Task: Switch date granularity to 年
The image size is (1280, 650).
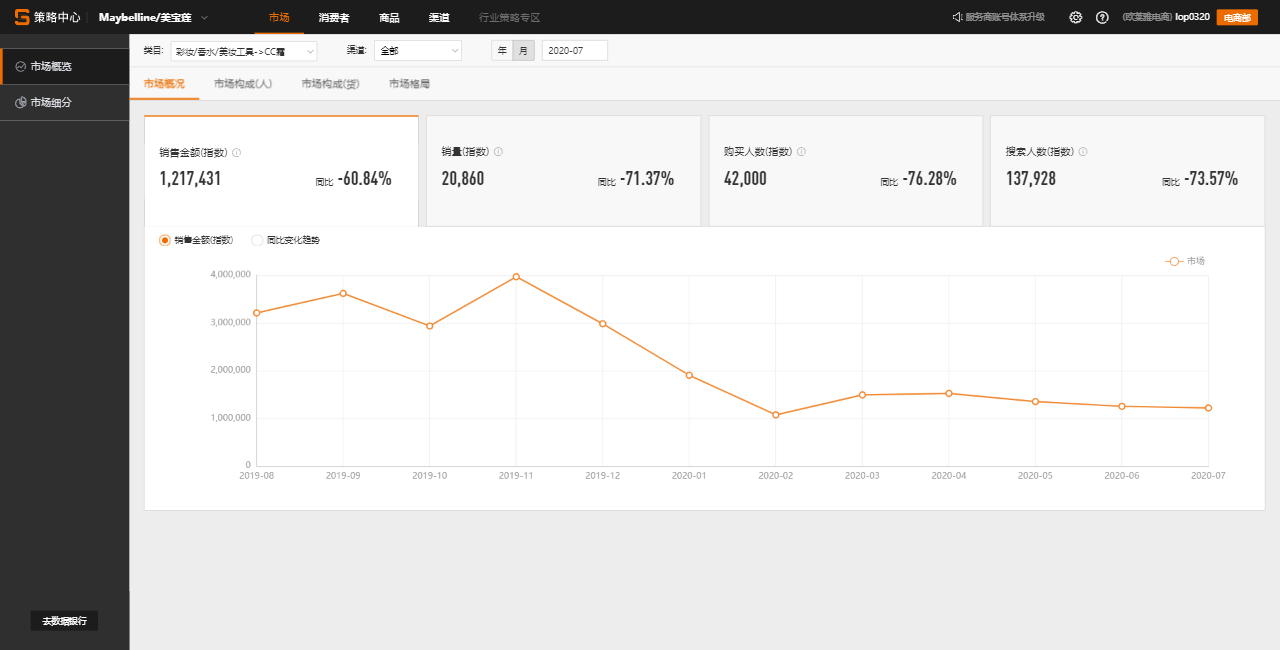Action: click(502, 50)
